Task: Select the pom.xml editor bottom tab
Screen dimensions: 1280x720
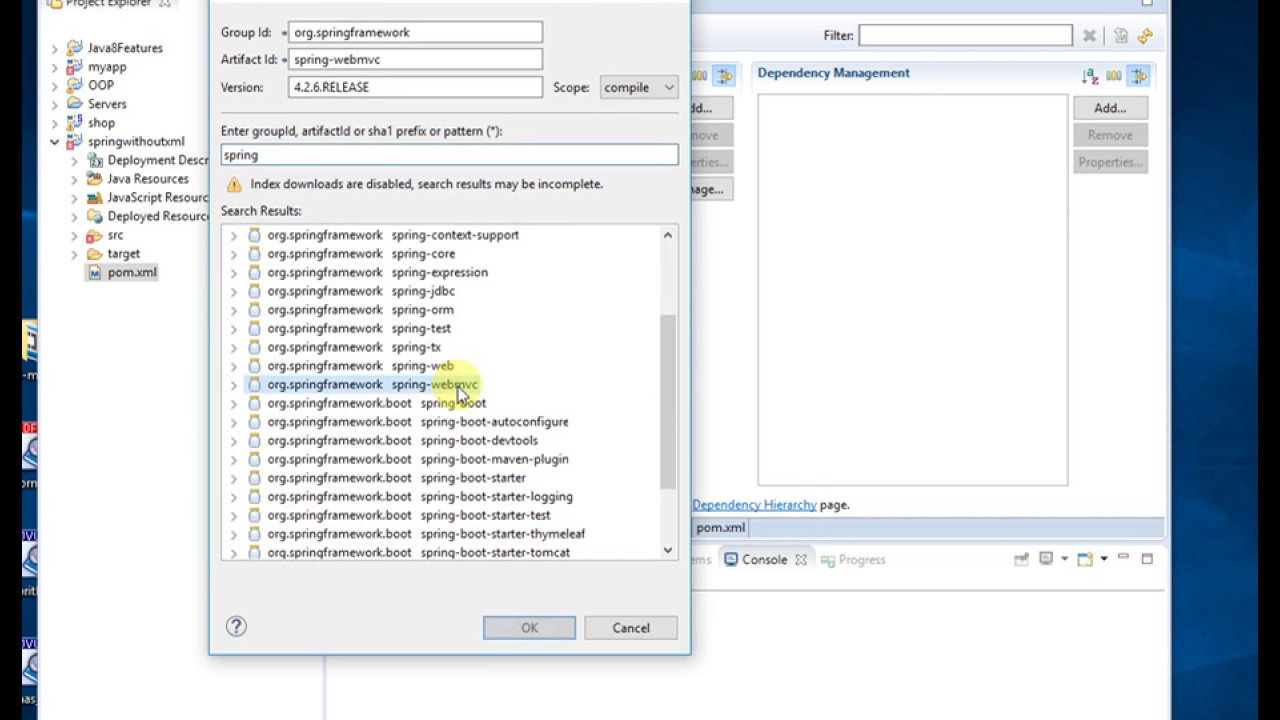Action: point(720,528)
